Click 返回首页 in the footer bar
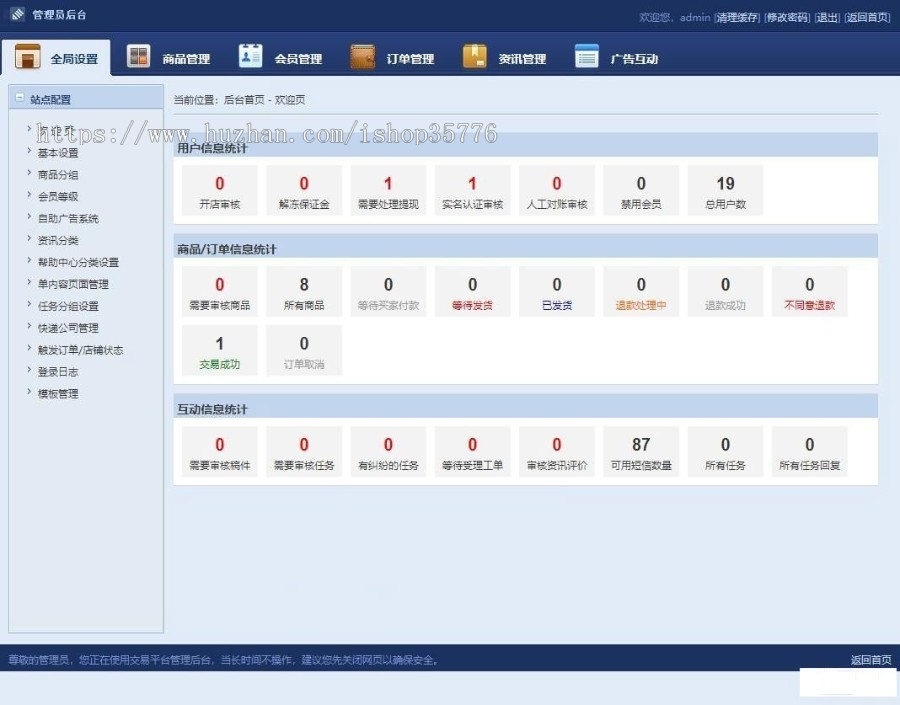 [x=871, y=660]
